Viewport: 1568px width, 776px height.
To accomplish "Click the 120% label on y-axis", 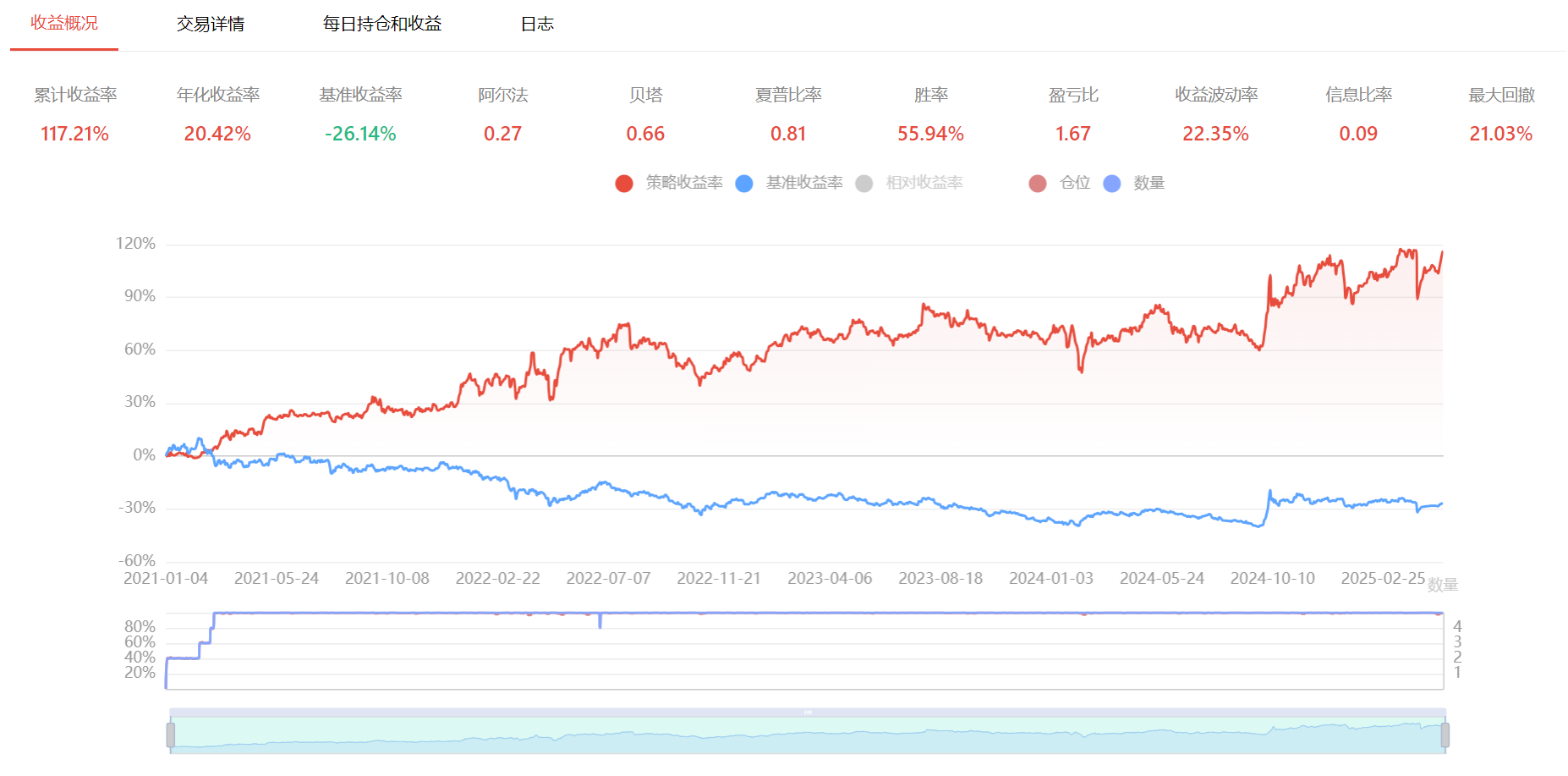I will click(135, 244).
